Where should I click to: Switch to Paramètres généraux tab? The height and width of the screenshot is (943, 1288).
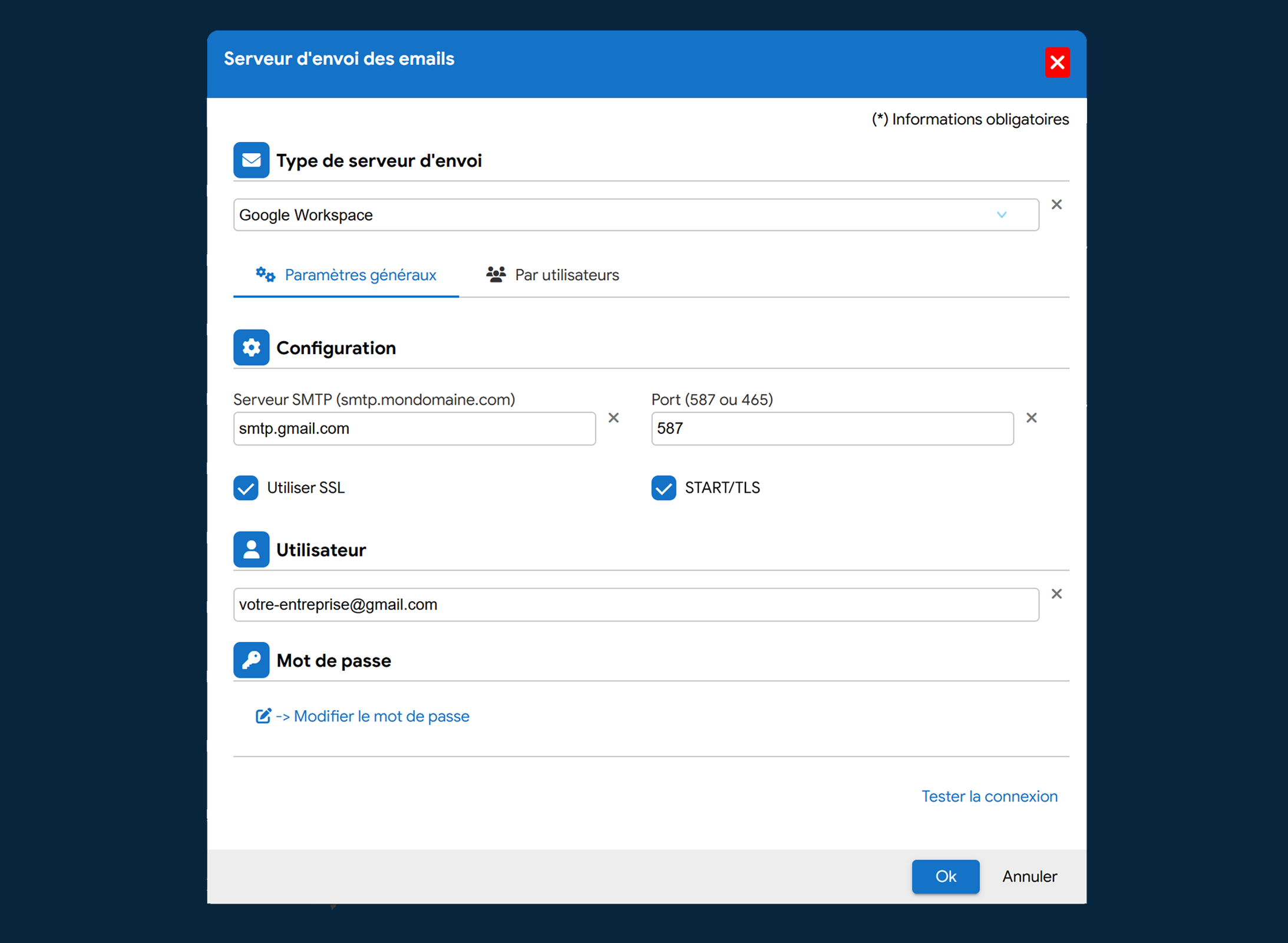(x=346, y=275)
